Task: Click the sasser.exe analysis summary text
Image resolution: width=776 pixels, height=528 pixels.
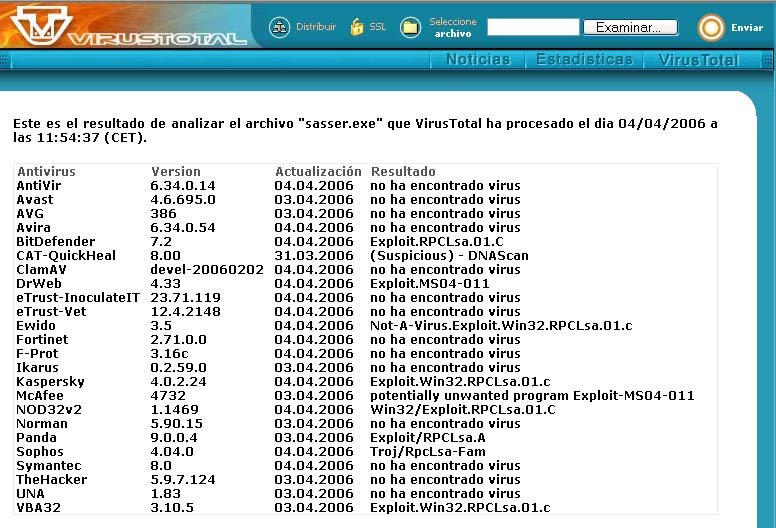Action: pyautogui.click(x=365, y=130)
